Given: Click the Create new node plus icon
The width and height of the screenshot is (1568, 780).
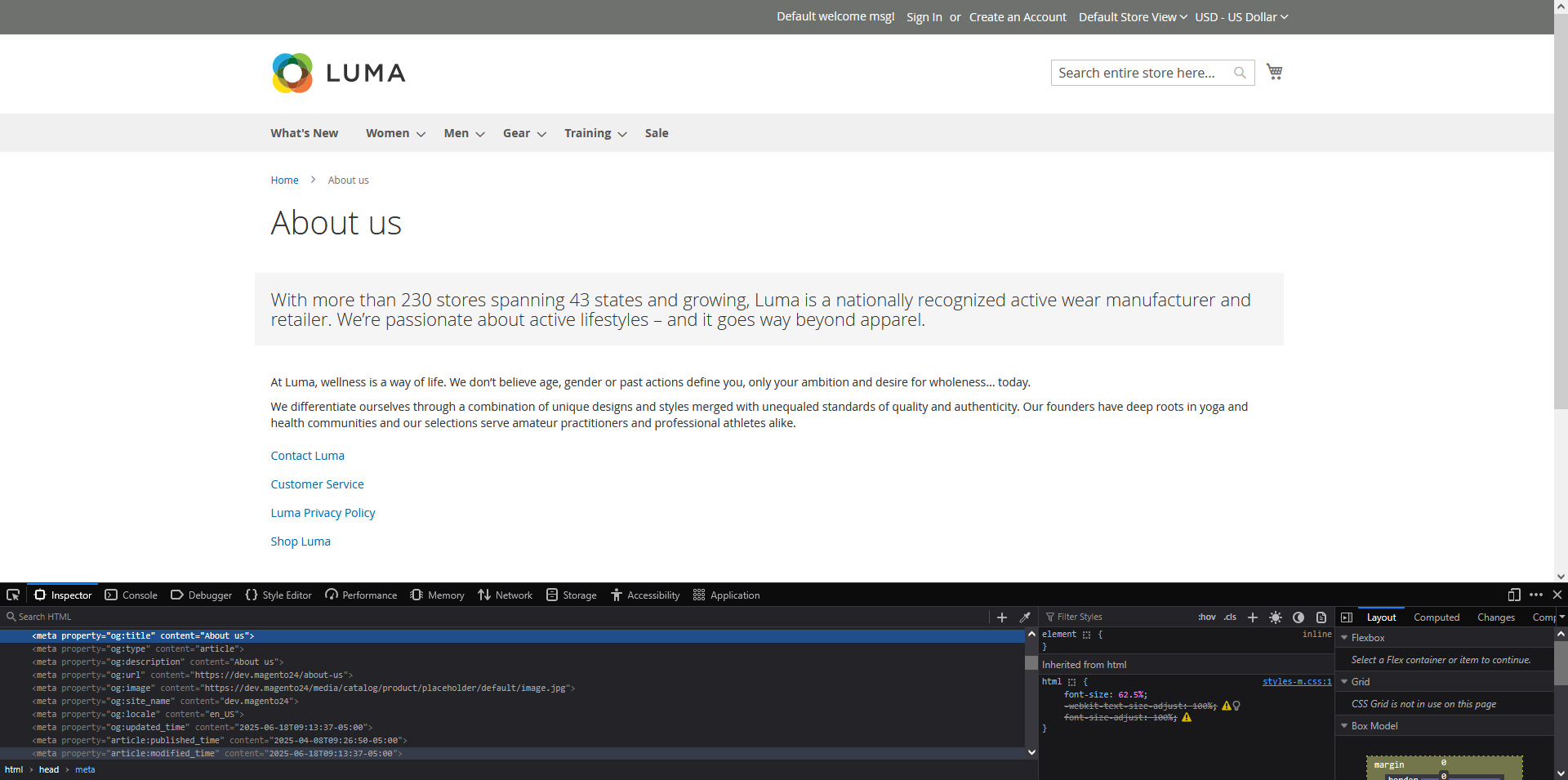Looking at the screenshot, I should 1002,617.
